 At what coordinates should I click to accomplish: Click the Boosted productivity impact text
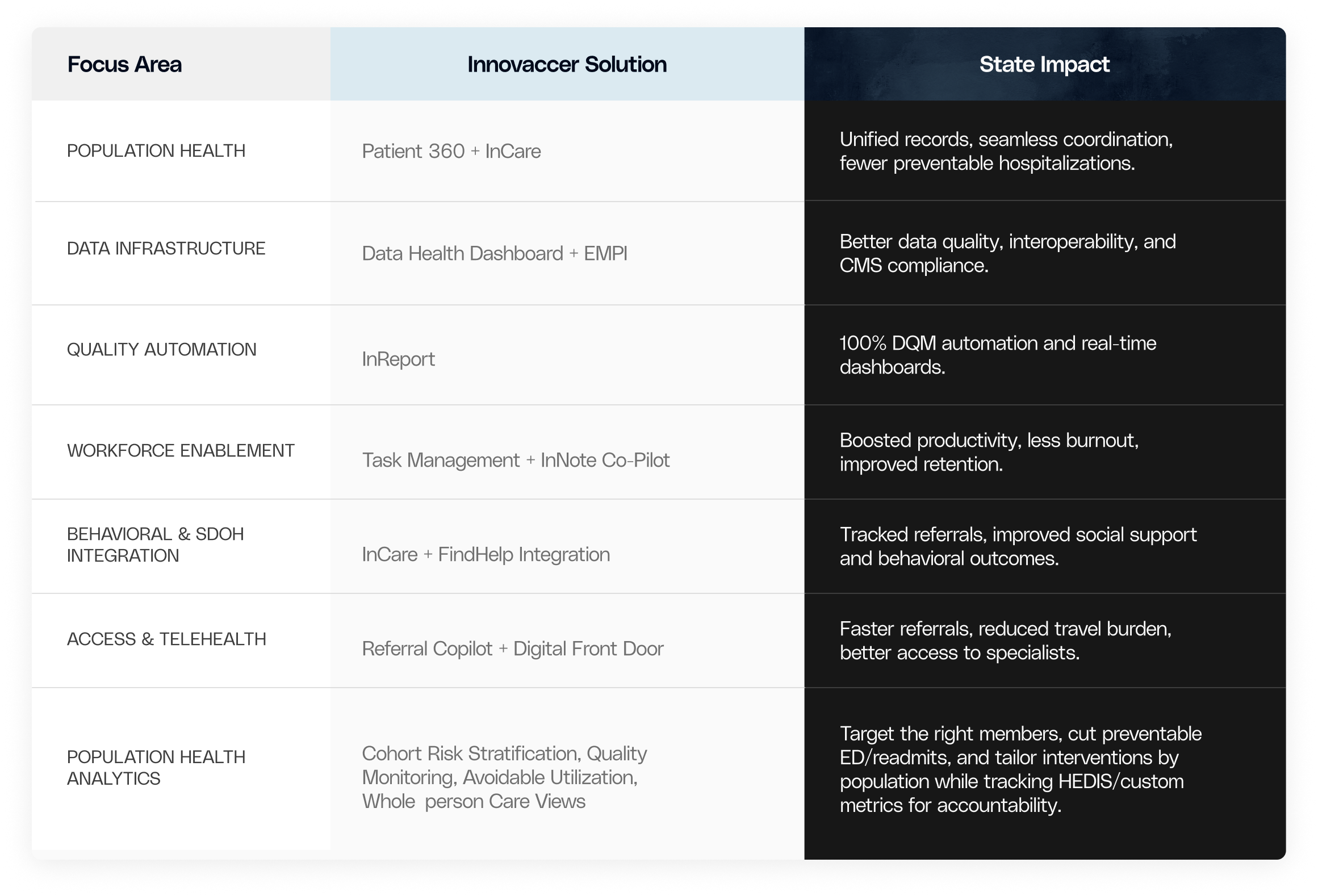pos(989,452)
